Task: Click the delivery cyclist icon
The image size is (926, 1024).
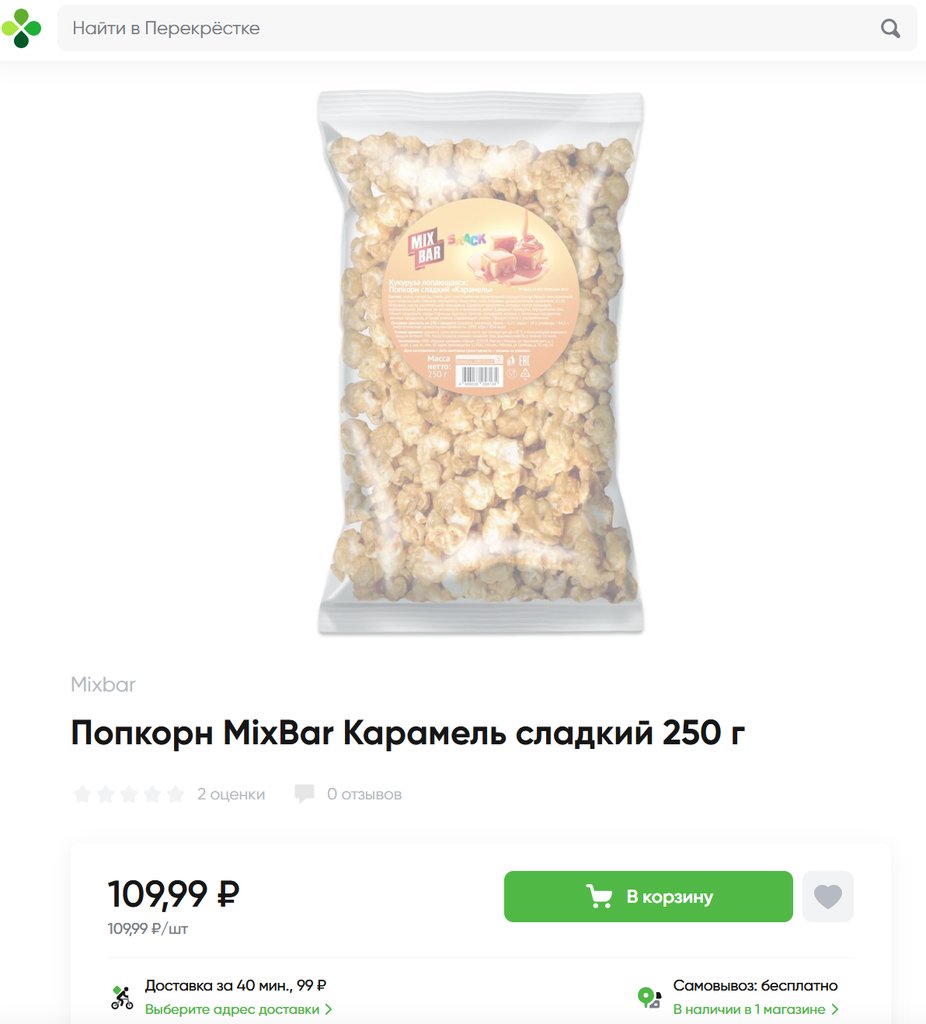Action: point(122,997)
